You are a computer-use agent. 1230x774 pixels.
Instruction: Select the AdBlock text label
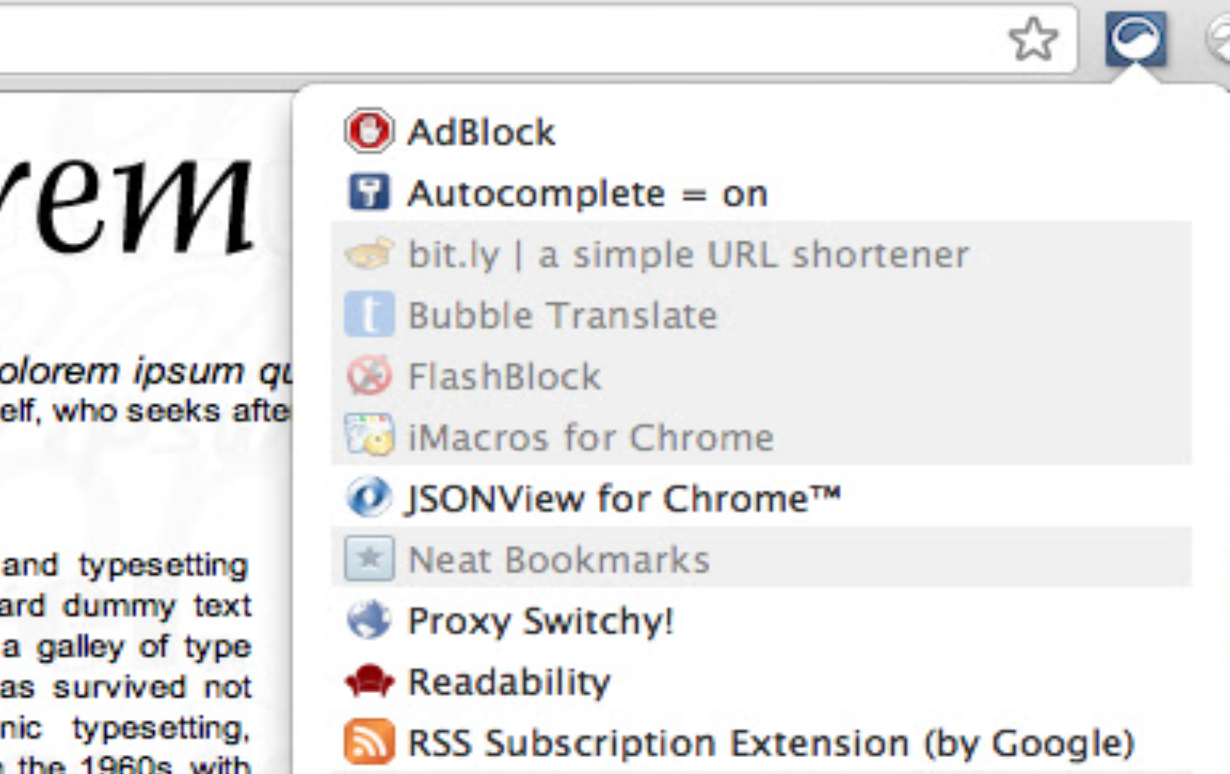[x=481, y=132]
